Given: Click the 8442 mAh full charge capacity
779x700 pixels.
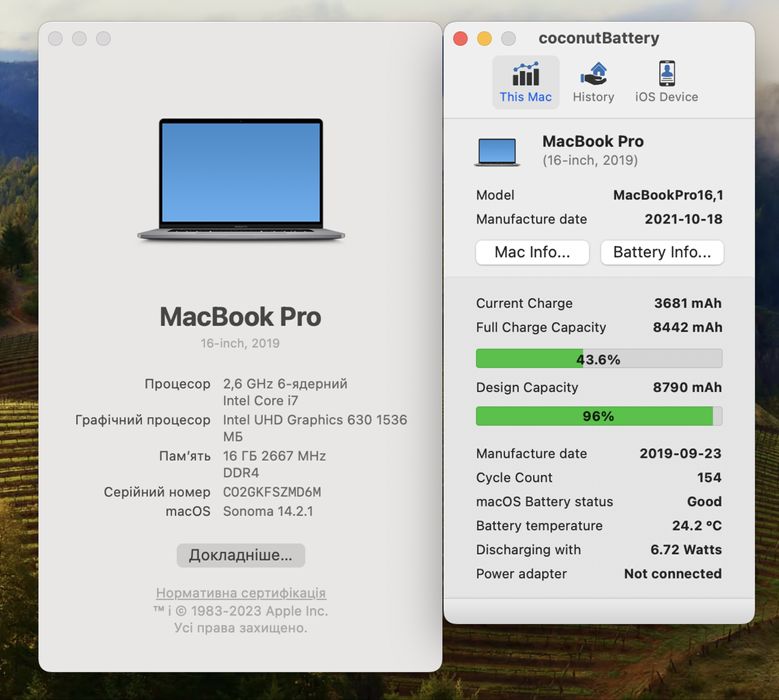Looking at the screenshot, I should [688, 327].
